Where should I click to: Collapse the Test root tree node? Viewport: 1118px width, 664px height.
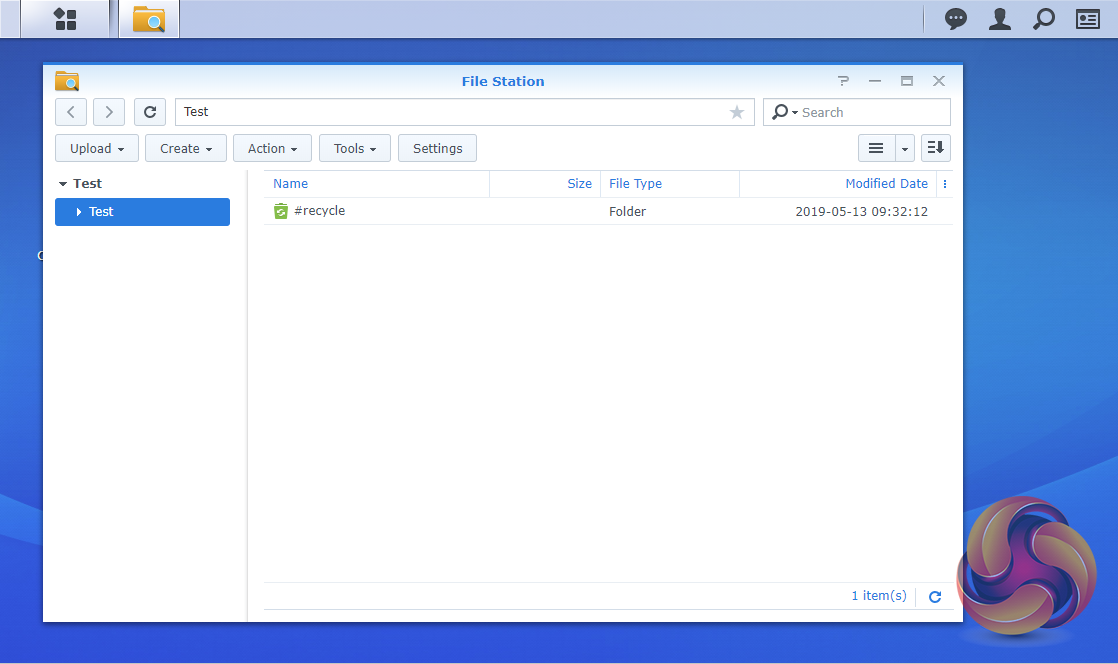tap(63, 184)
